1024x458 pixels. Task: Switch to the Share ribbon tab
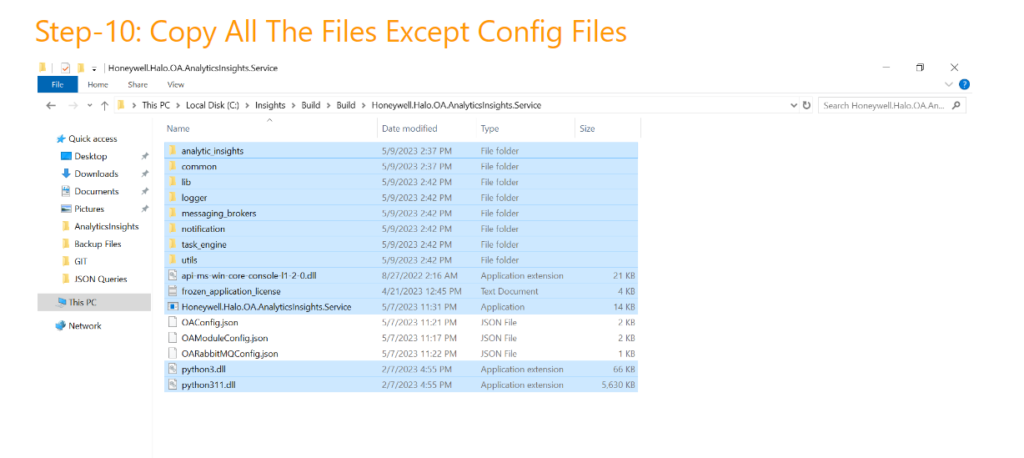click(x=136, y=85)
